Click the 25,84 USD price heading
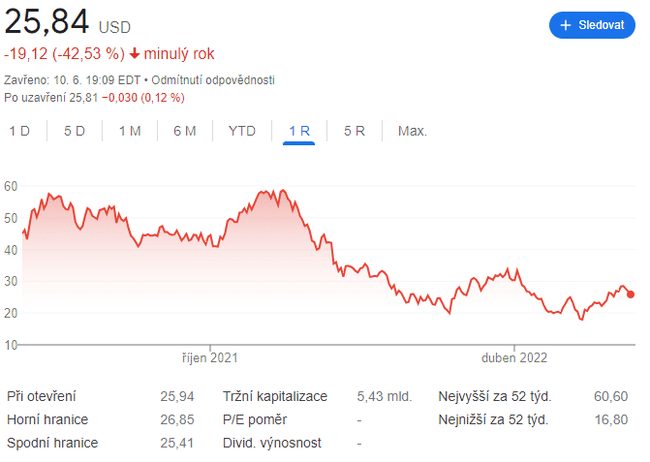Image resolution: width=650 pixels, height=462 pixels. (68, 22)
